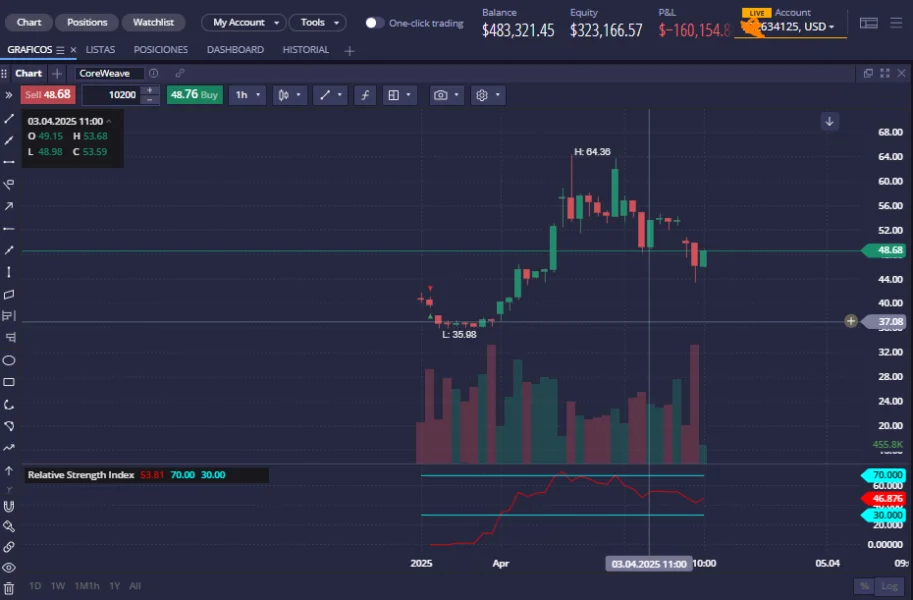Select the horizontal segment tool with end dots
Image resolution: width=913 pixels, height=600 pixels.
click(9, 162)
